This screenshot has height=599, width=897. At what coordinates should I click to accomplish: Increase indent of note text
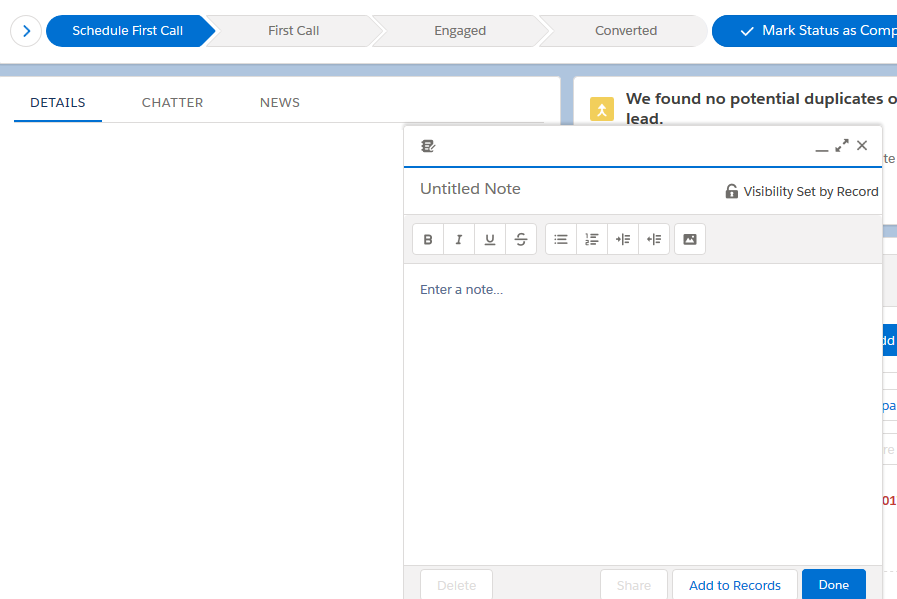623,240
